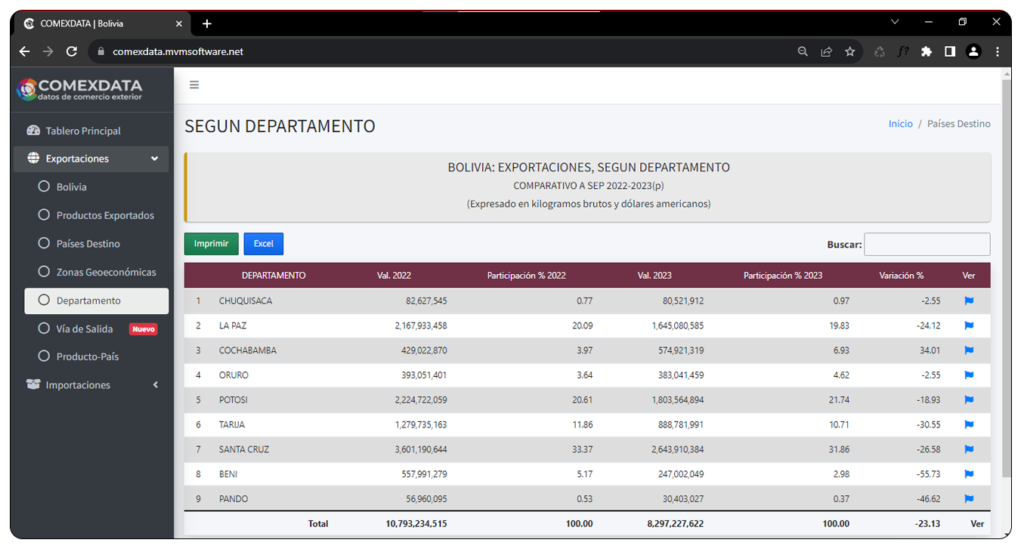Viewport: 1024px width, 549px height.
Task: Export the table with the Excel button
Action: tap(263, 244)
